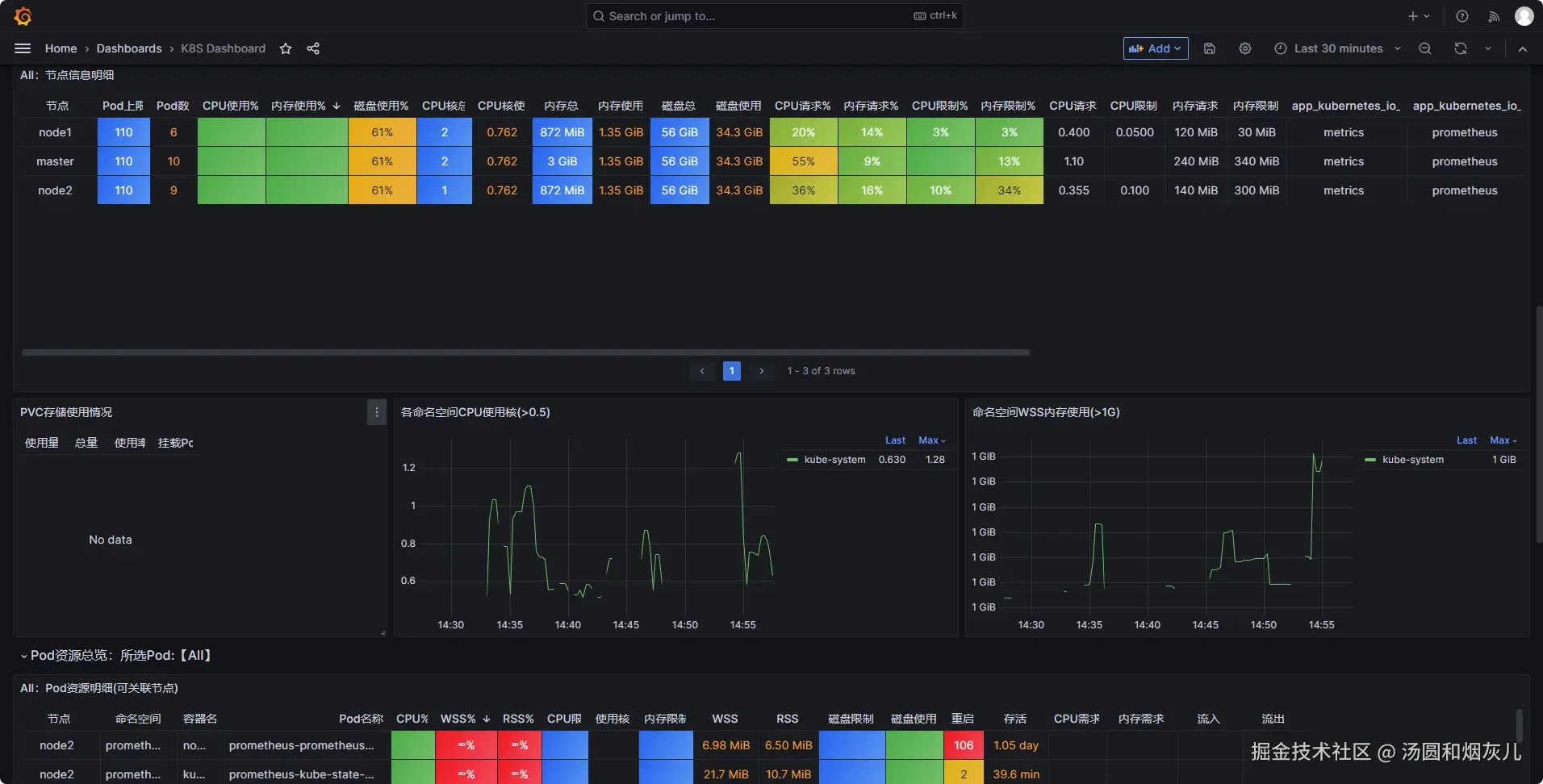This screenshot has height=784, width=1543.
Task: Sort CPU legend by Max column
Action: (x=932, y=440)
